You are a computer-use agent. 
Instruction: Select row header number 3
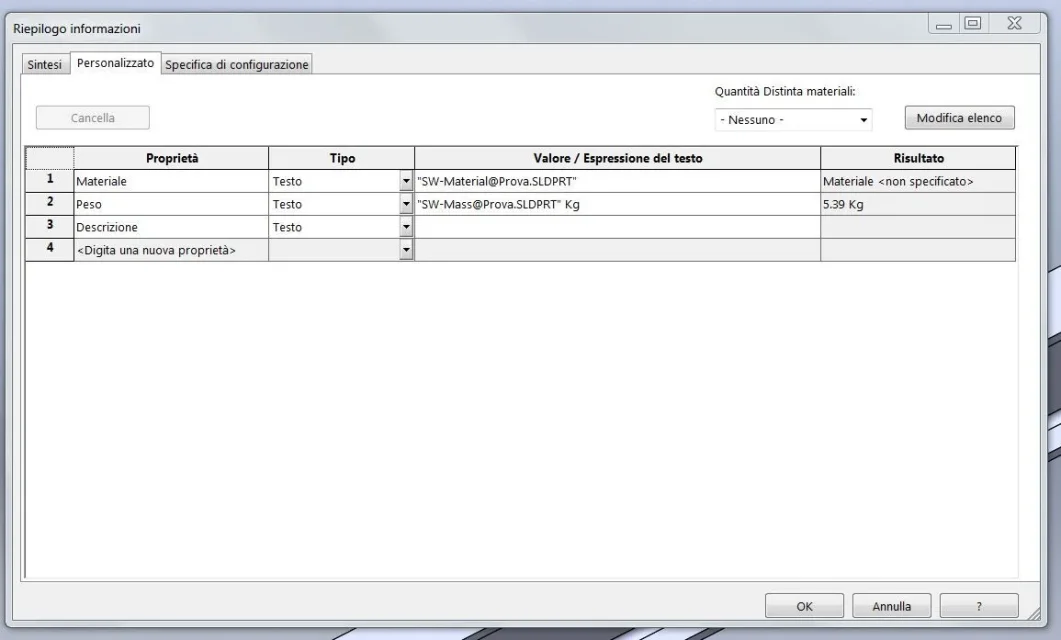(49, 227)
